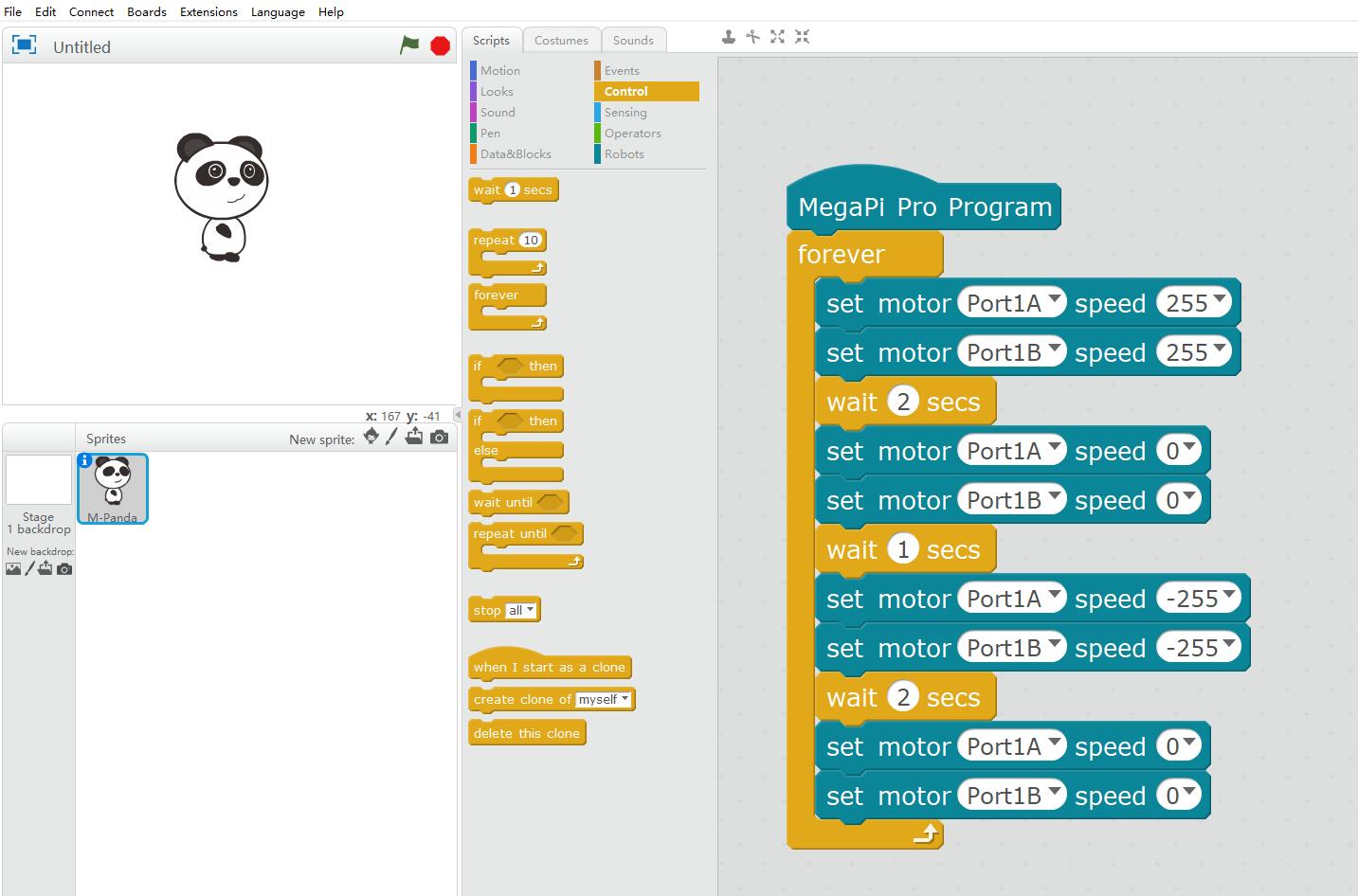Viewport: 1358px width, 896px height.
Task: Open the File menu
Action: (x=13, y=11)
